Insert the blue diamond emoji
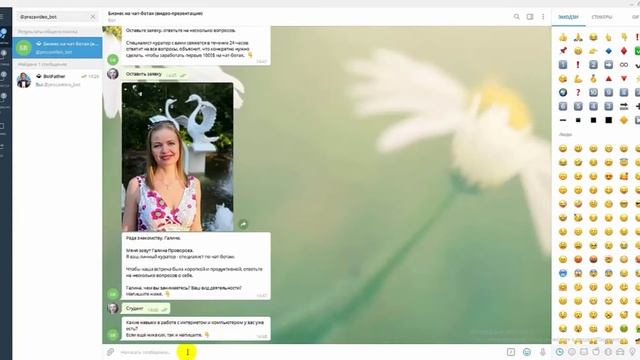 [609, 51]
